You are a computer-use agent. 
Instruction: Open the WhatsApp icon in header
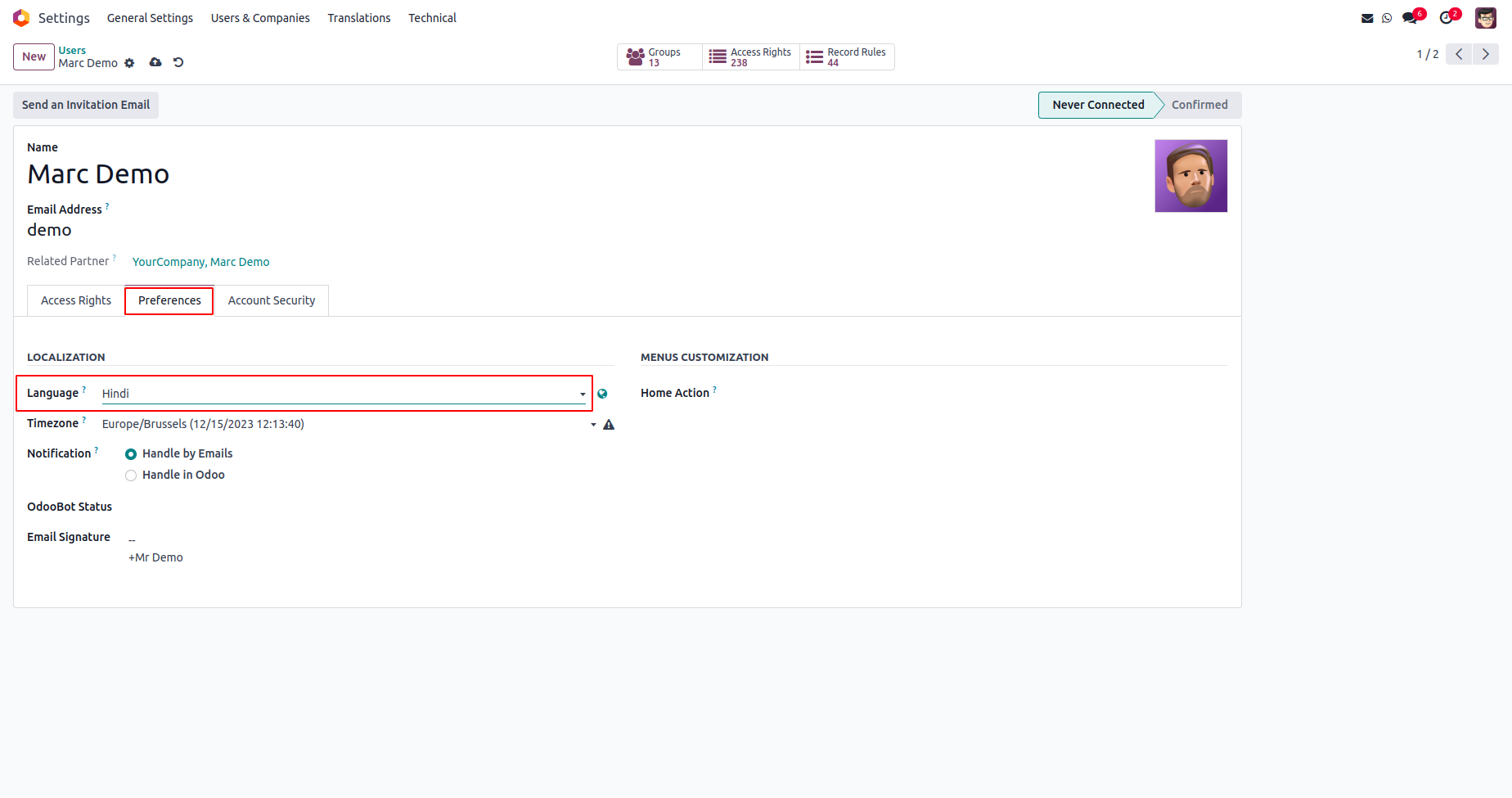[x=1387, y=18]
